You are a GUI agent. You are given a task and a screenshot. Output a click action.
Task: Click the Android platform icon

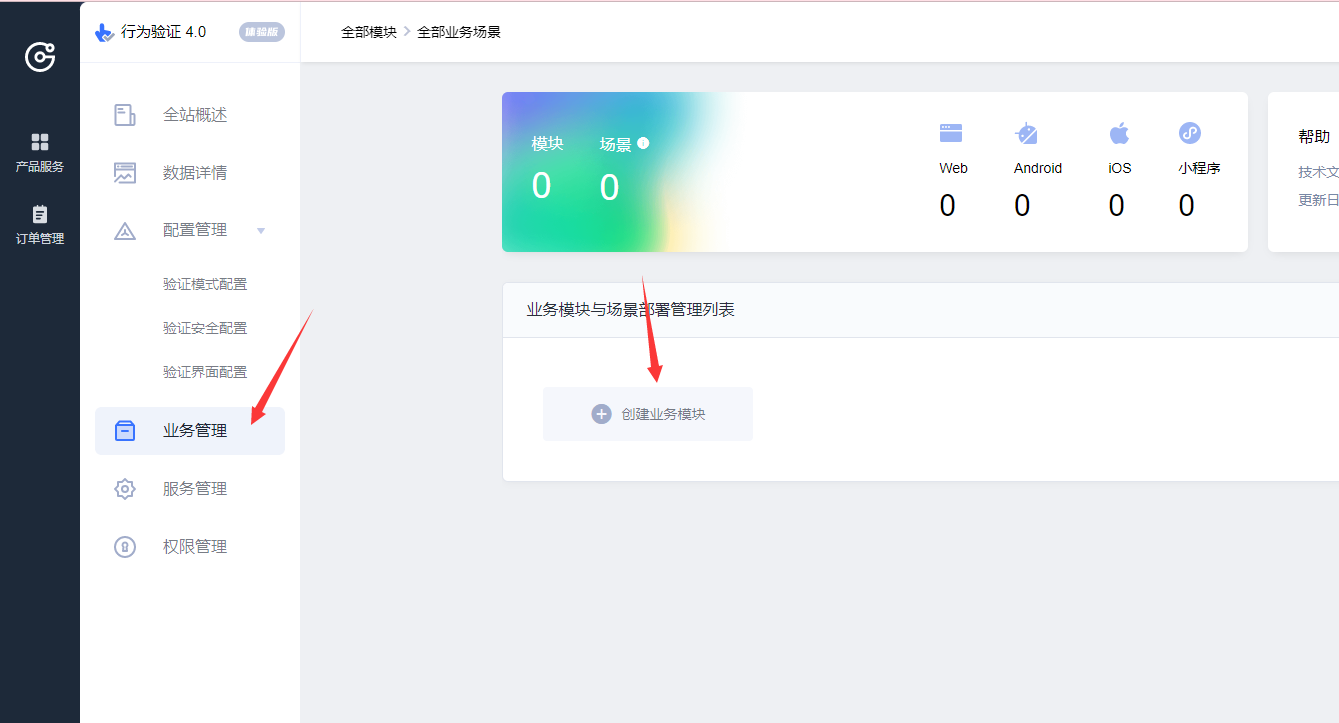(1027, 133)
